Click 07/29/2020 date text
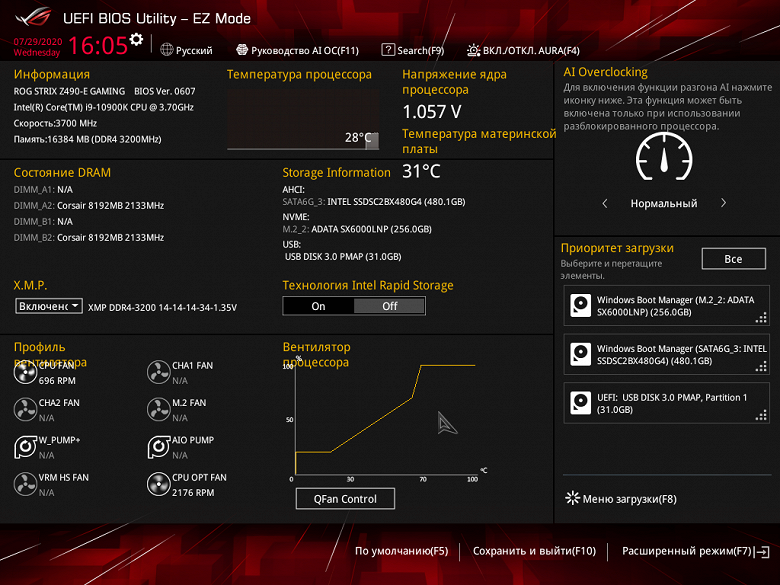The image size is (780, 585). [38, 42]
